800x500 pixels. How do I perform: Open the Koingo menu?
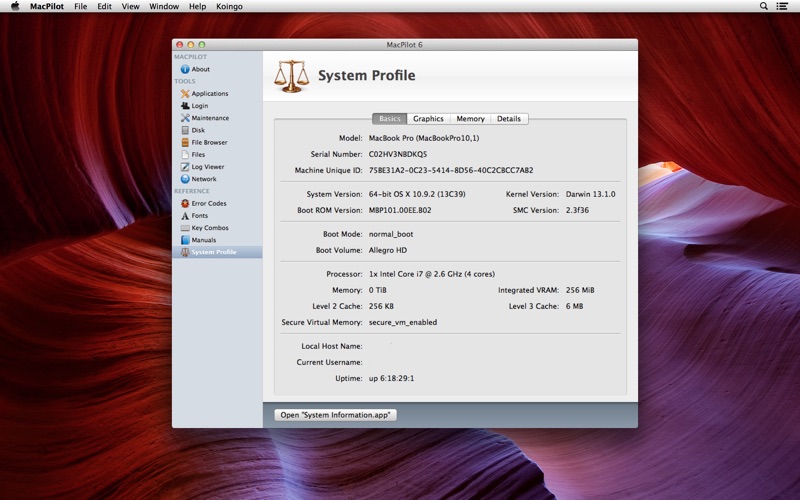[229, 6]
